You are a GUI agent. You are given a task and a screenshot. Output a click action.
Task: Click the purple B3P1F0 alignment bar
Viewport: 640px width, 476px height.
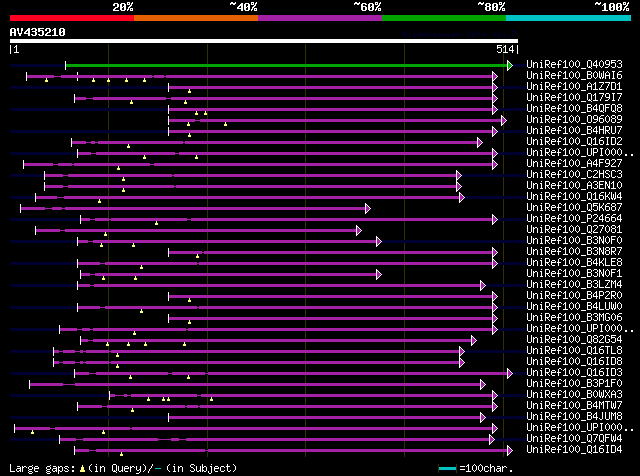click(x=256, y=385)
